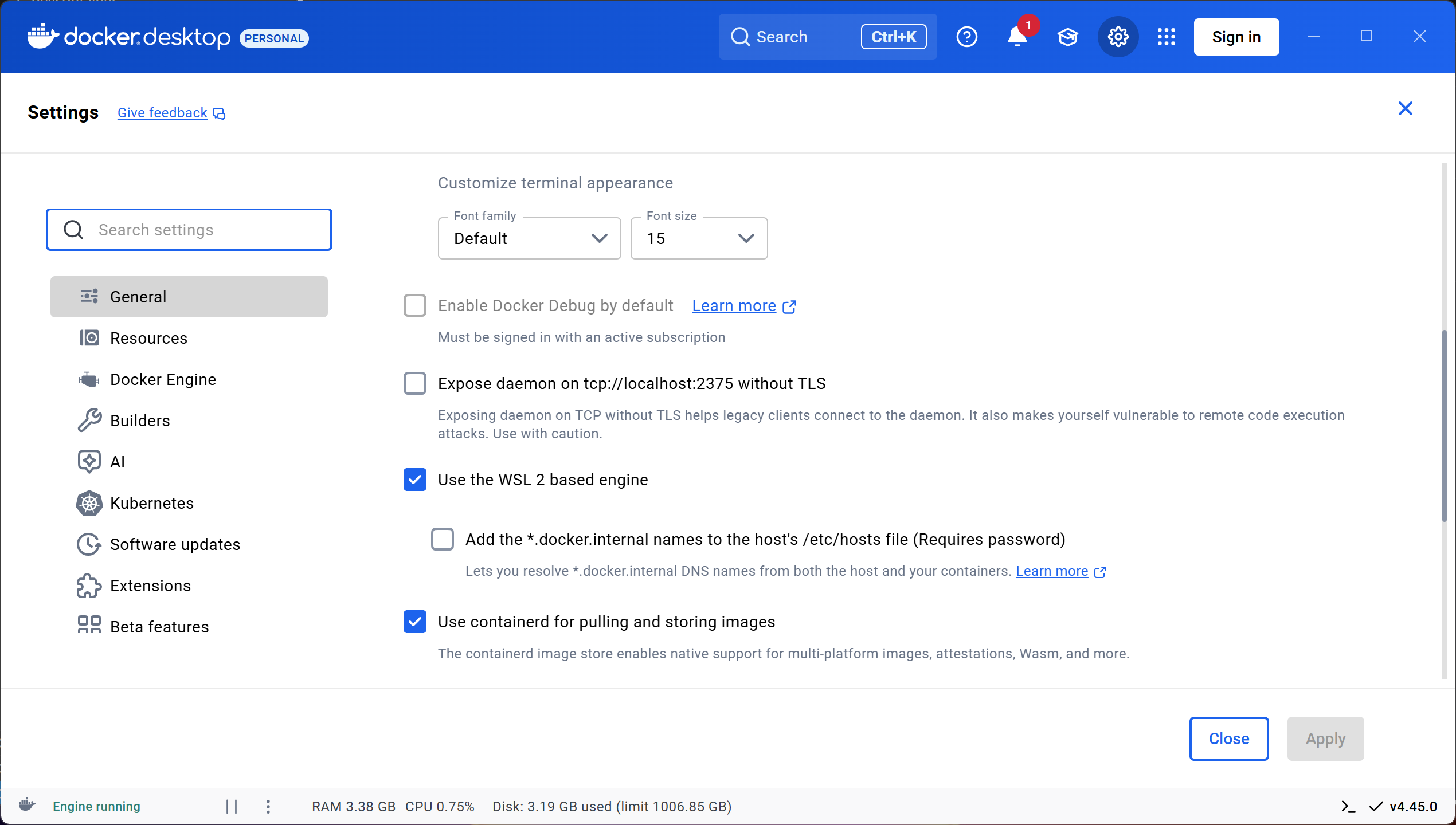This screenshot has height=825, width=1456.
Task: Open Learn more link for docker.internal DNS
Action: [1052, 571]
